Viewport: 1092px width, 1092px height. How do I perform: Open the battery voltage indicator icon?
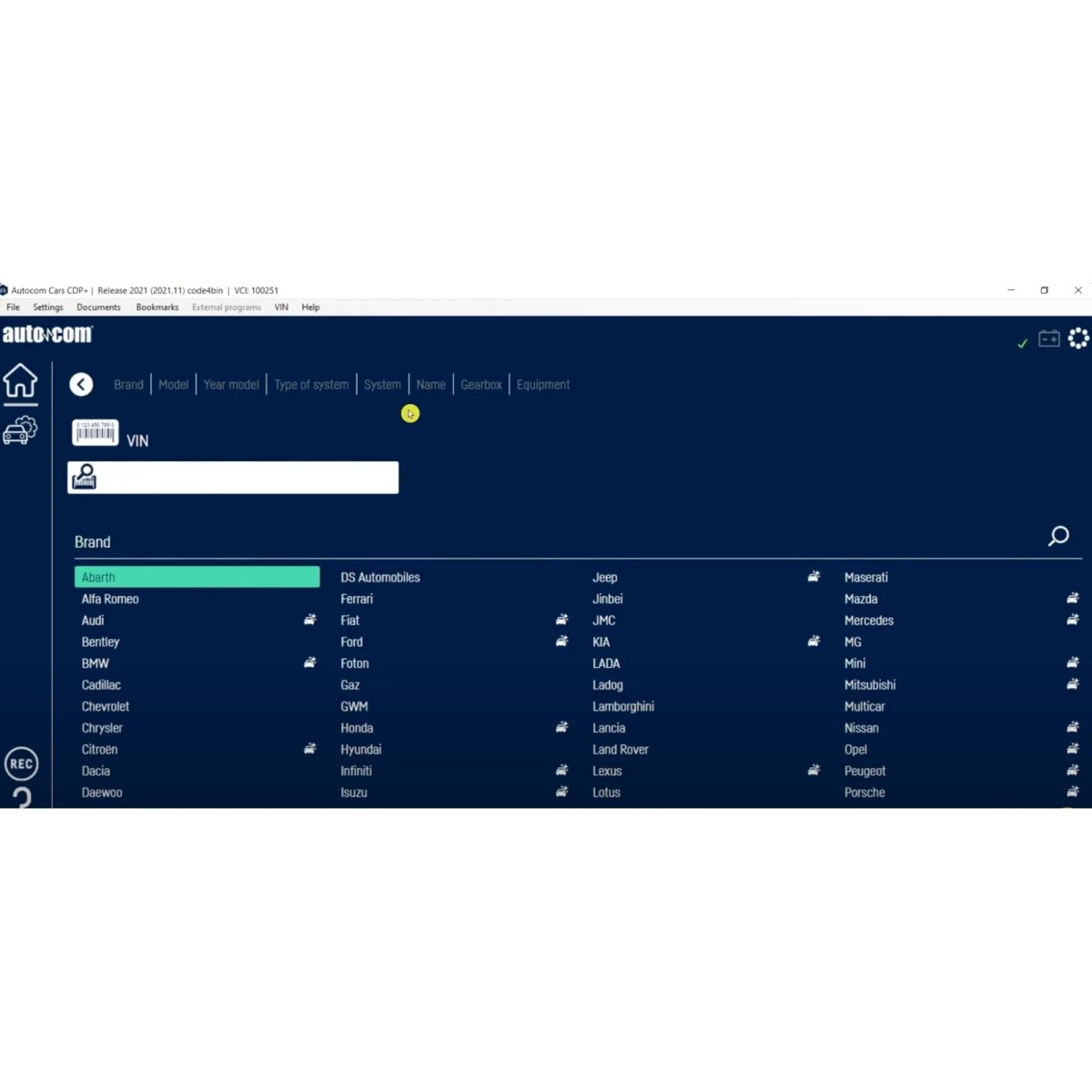pos(1049,339)
